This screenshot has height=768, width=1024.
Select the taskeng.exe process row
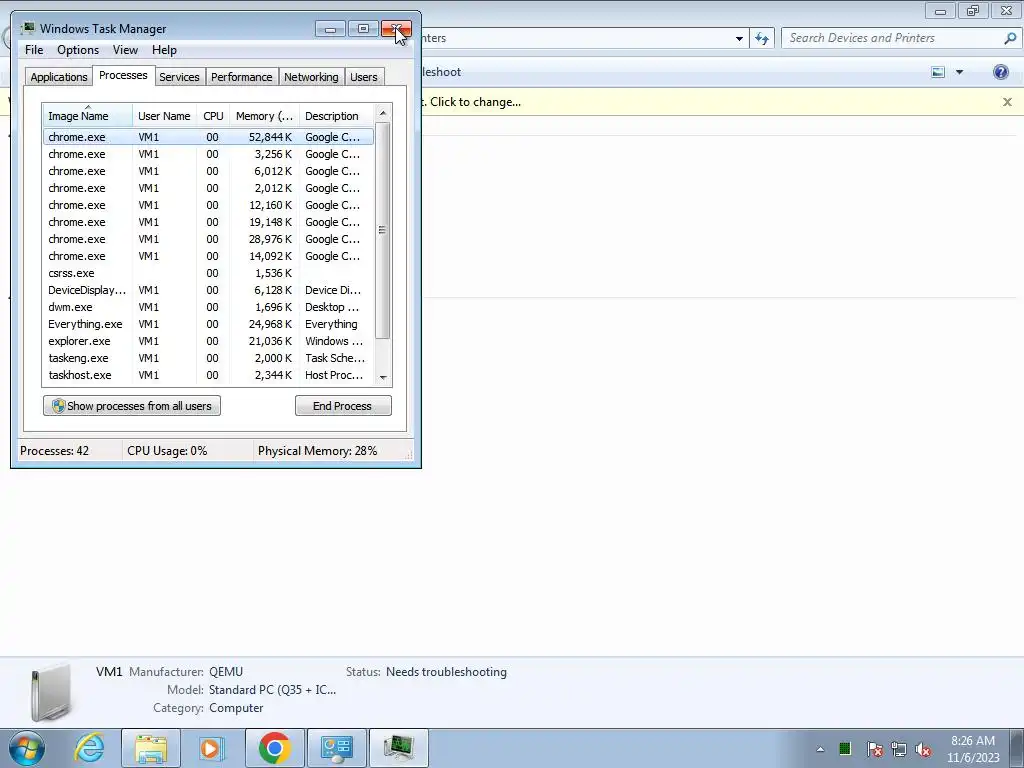click(x=208, y=358)
